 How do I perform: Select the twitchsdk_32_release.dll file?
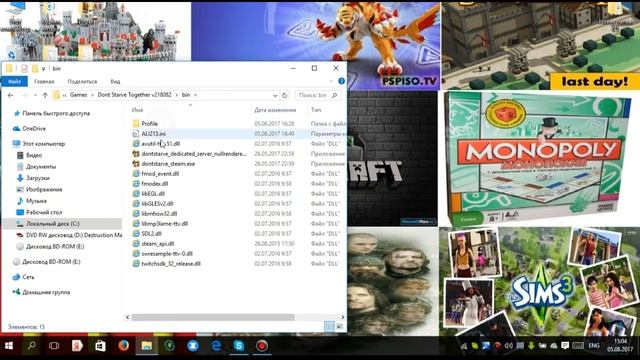[171, 264]
